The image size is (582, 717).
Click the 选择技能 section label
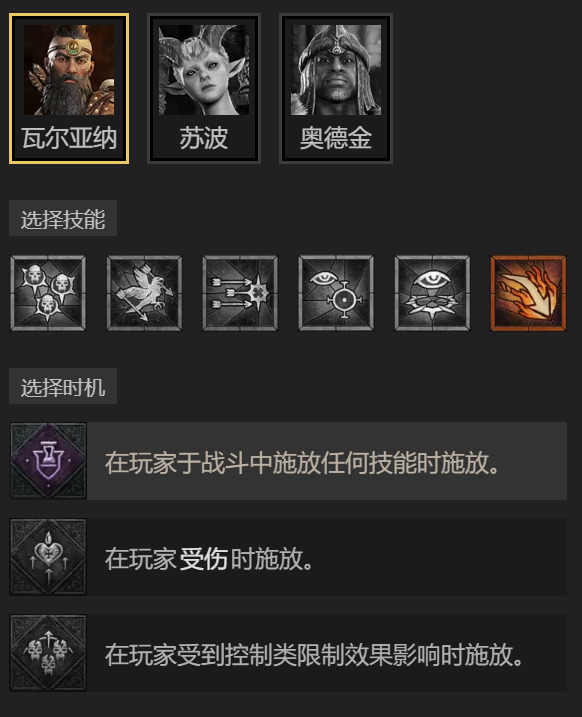(x=63, y=218)
